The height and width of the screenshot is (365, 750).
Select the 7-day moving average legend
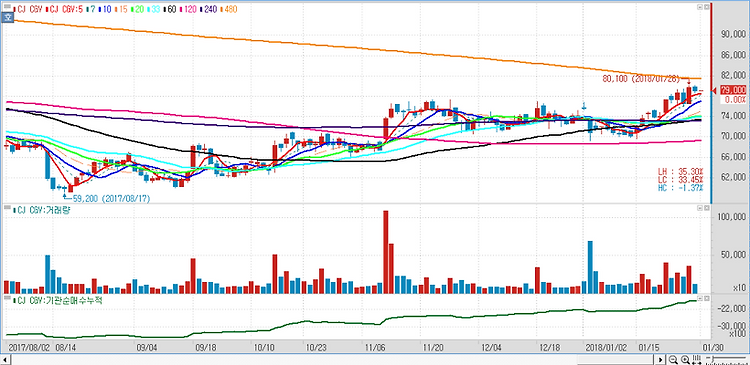click(91, 9)
